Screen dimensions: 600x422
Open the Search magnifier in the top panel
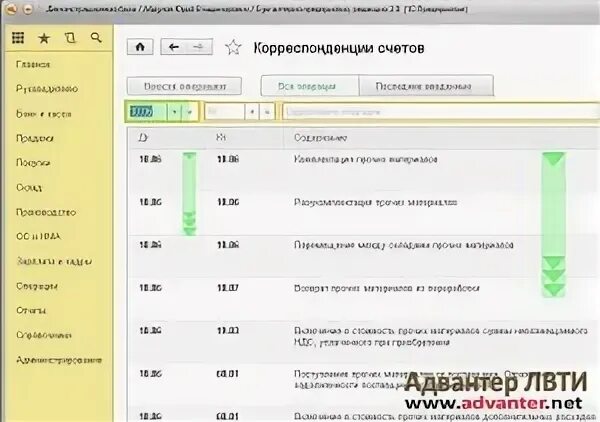96,37
